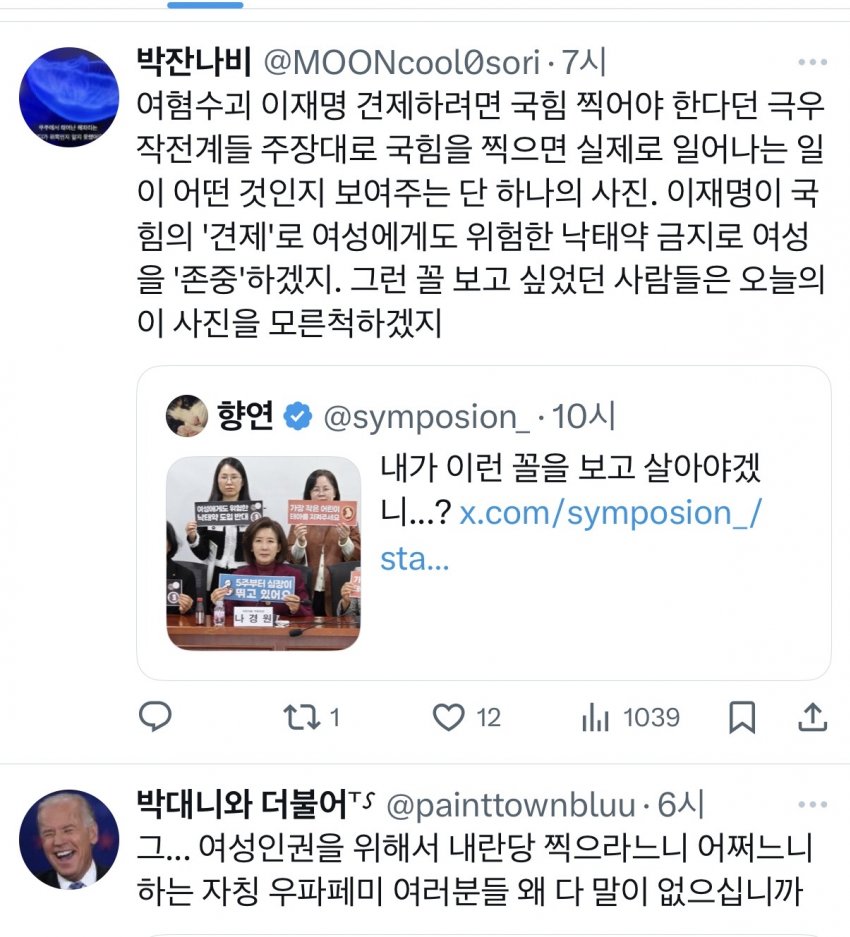Viewport: 850px width, 937px height.
Task: Bookmark 박잔나비's tweet
Action: [x=742, y=717]
